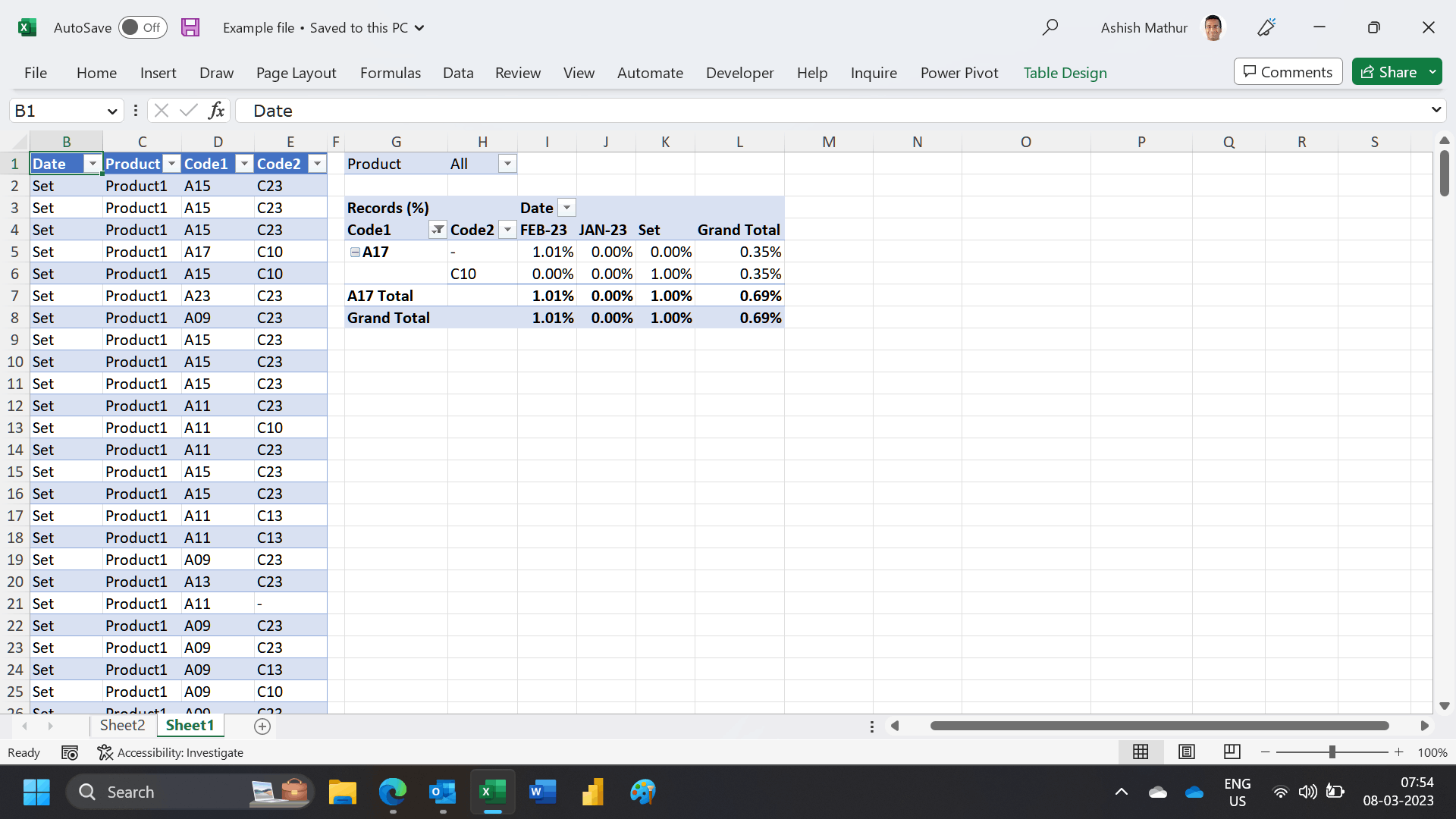Switch to Page Layout view icon
This screenshot has width=1456, height=819.
point(1187,752)
